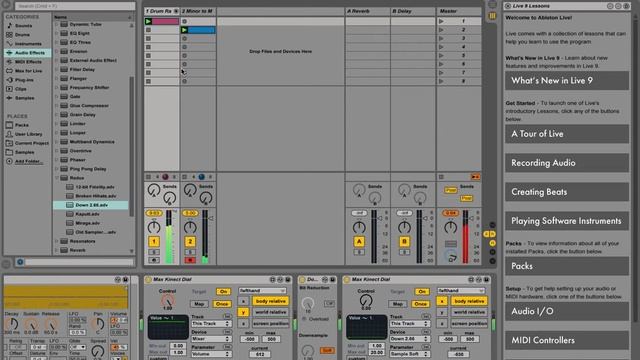The height and width of the screenshot is (360, 640).
Task: Select Samples category in browser
Action: point(24,98)
